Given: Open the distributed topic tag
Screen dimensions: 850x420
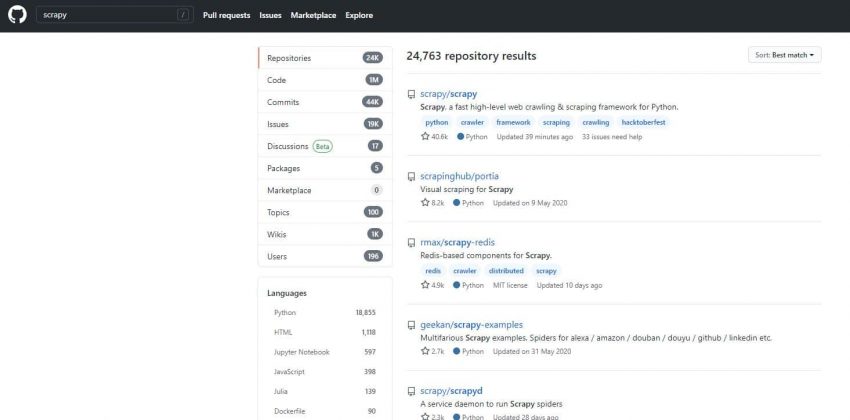Looking at the screenshot, I should 506,270.
